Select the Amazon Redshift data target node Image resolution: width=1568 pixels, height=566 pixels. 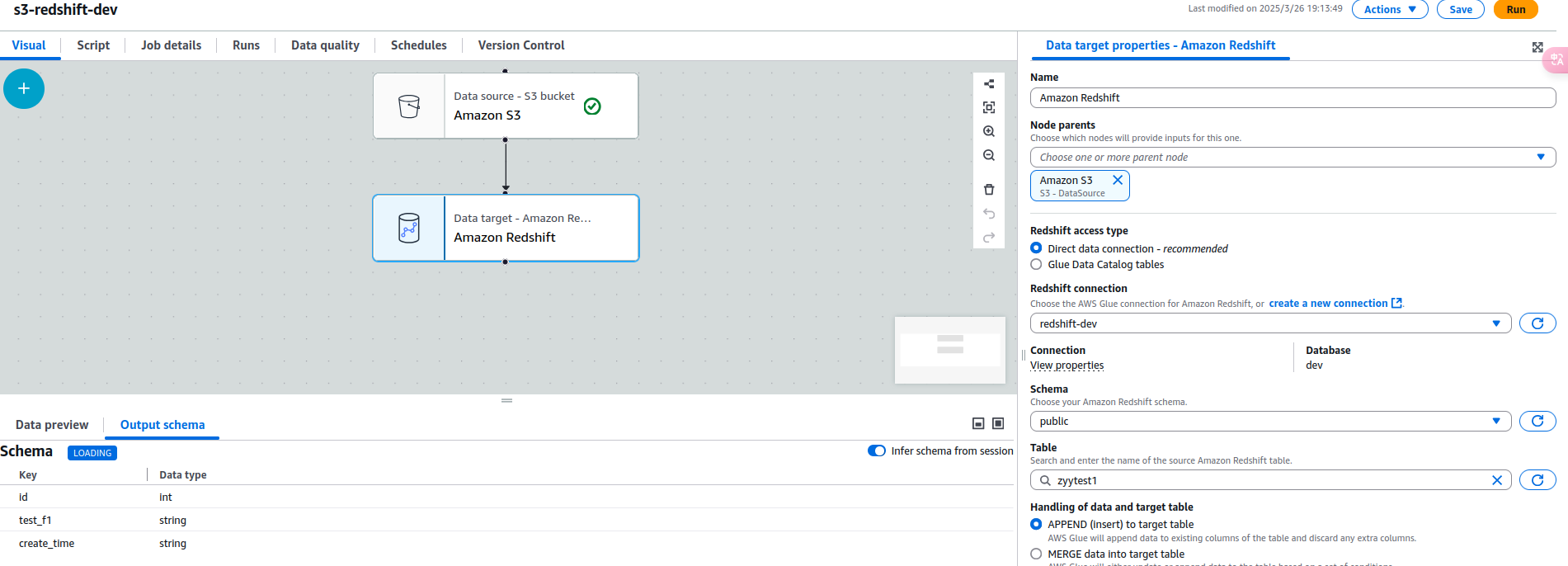tap(506, 228)
